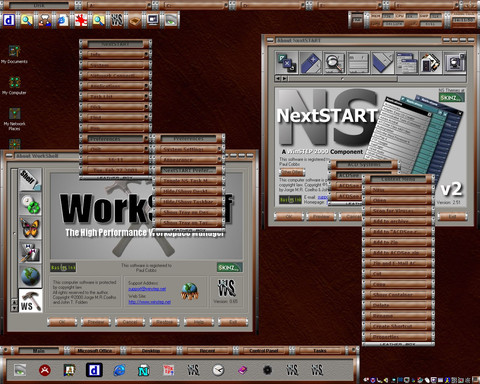Select the butterfly icon in WorkShelf sidebar

pyautogui.click(x=30, y=228)
